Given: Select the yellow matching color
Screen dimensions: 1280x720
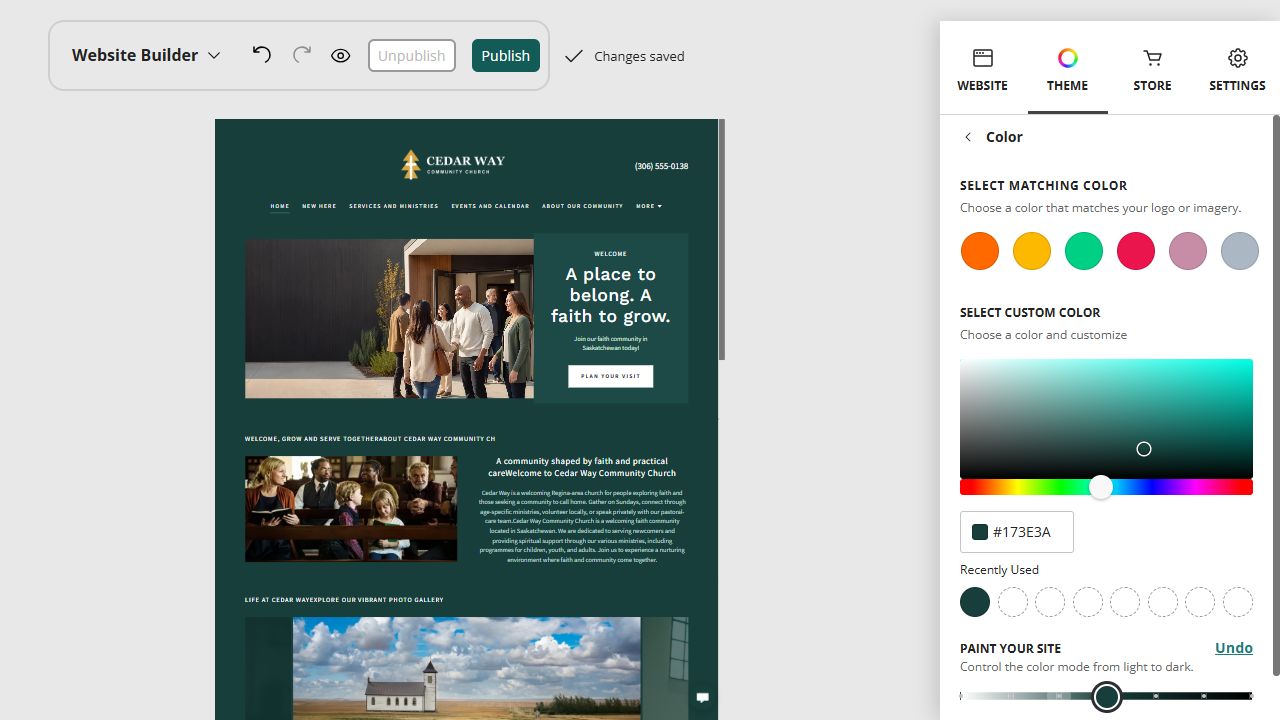Looking at the screenshot, I should click(x=1032, y=251).
